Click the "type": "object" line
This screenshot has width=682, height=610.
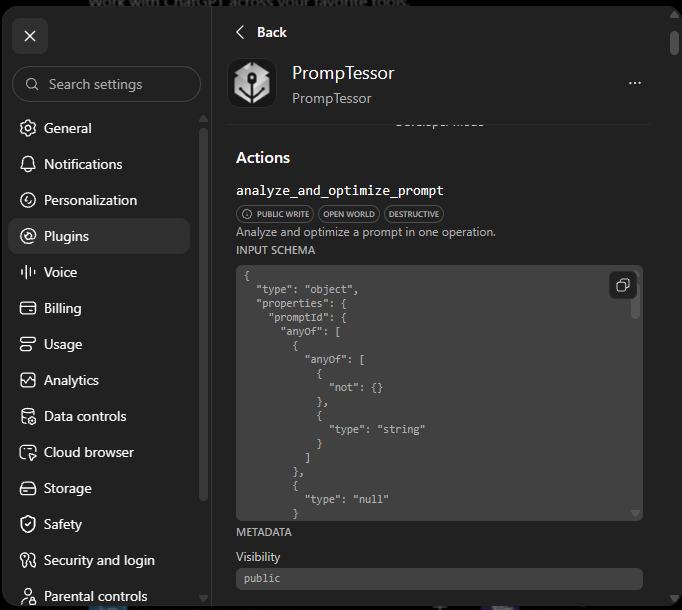point(307,289)
